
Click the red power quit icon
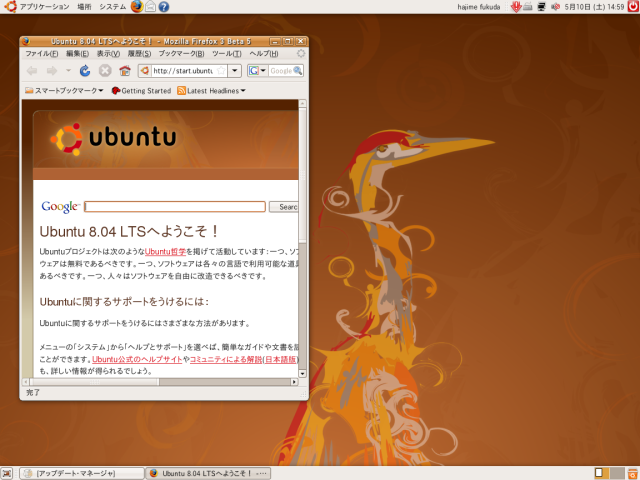(x=633, y=7)
